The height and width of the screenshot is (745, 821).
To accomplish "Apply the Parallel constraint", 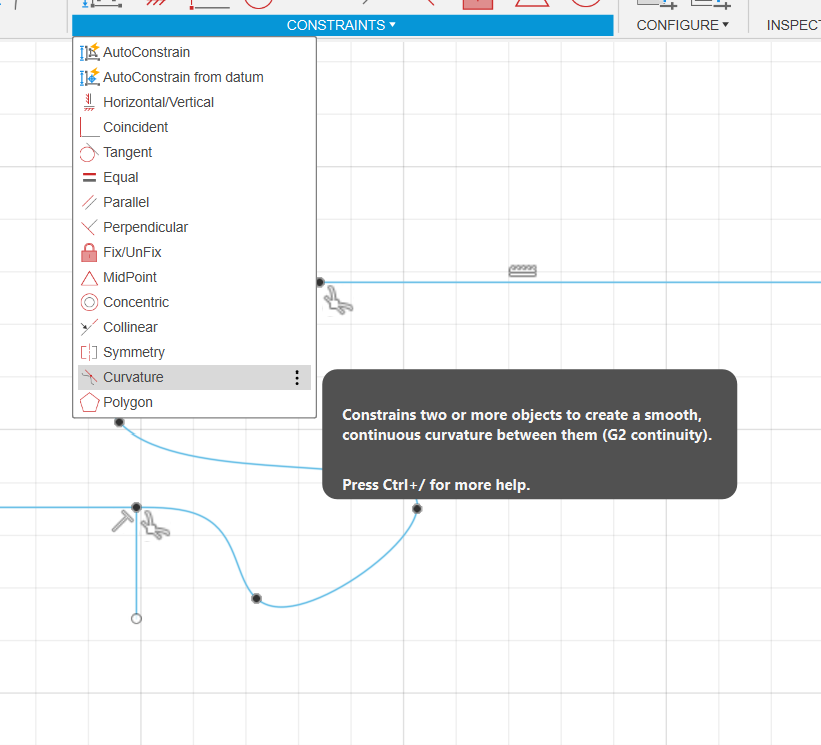I will [x=126, y=202].
